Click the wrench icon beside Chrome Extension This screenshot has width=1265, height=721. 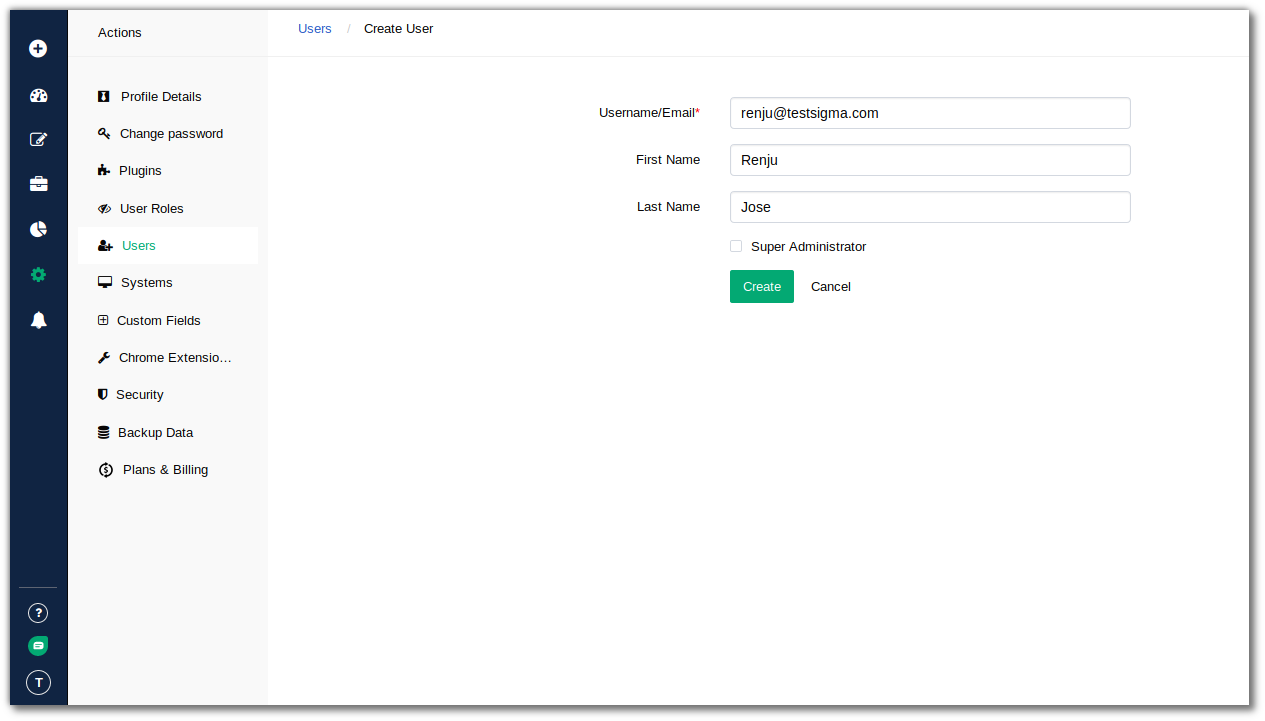point(103,358)
